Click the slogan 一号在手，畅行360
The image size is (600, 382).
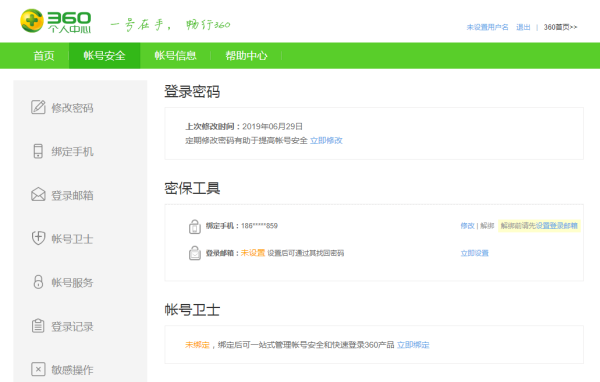tap(170, 24)
